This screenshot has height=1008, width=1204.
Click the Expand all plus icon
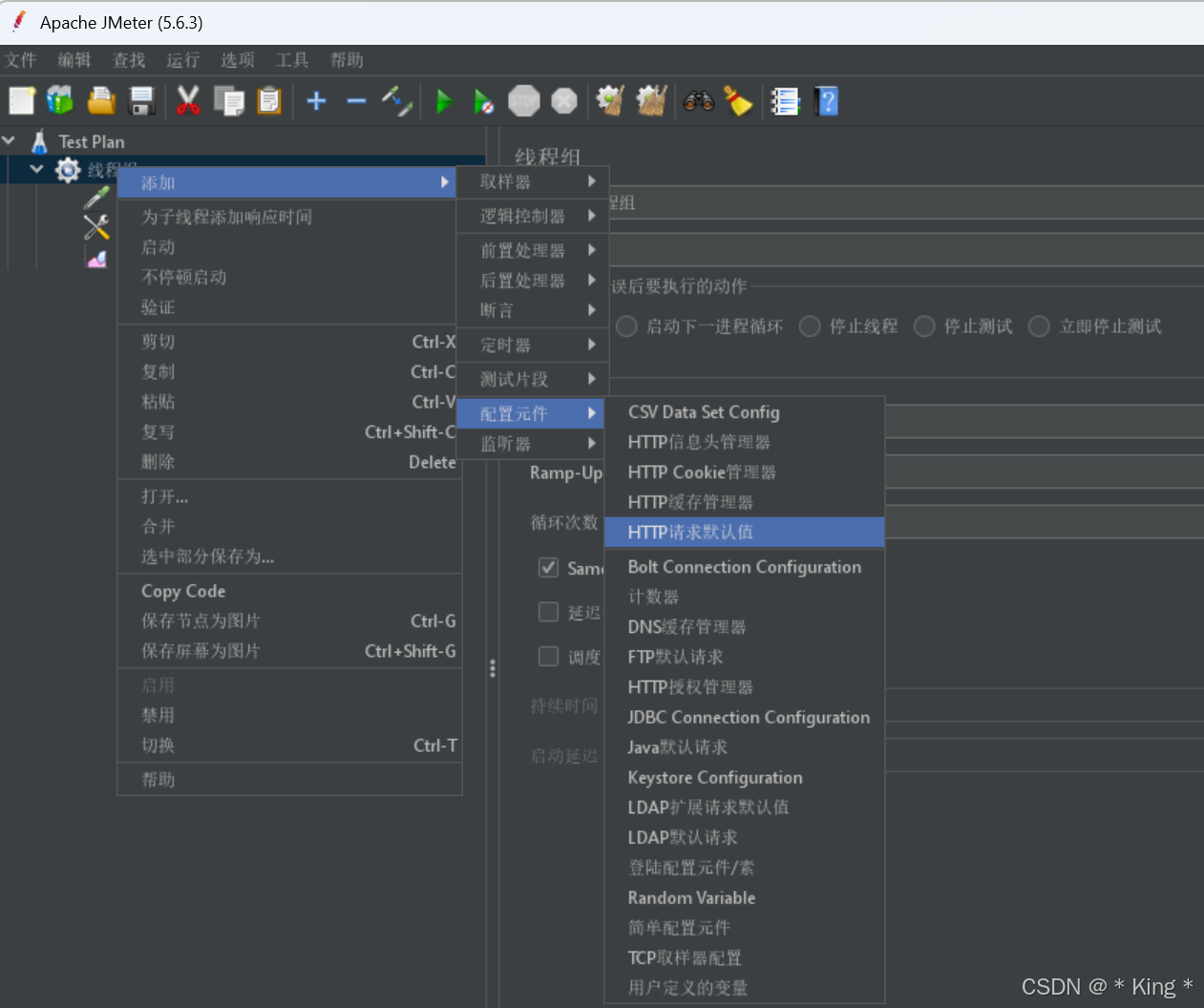point(316,100)
